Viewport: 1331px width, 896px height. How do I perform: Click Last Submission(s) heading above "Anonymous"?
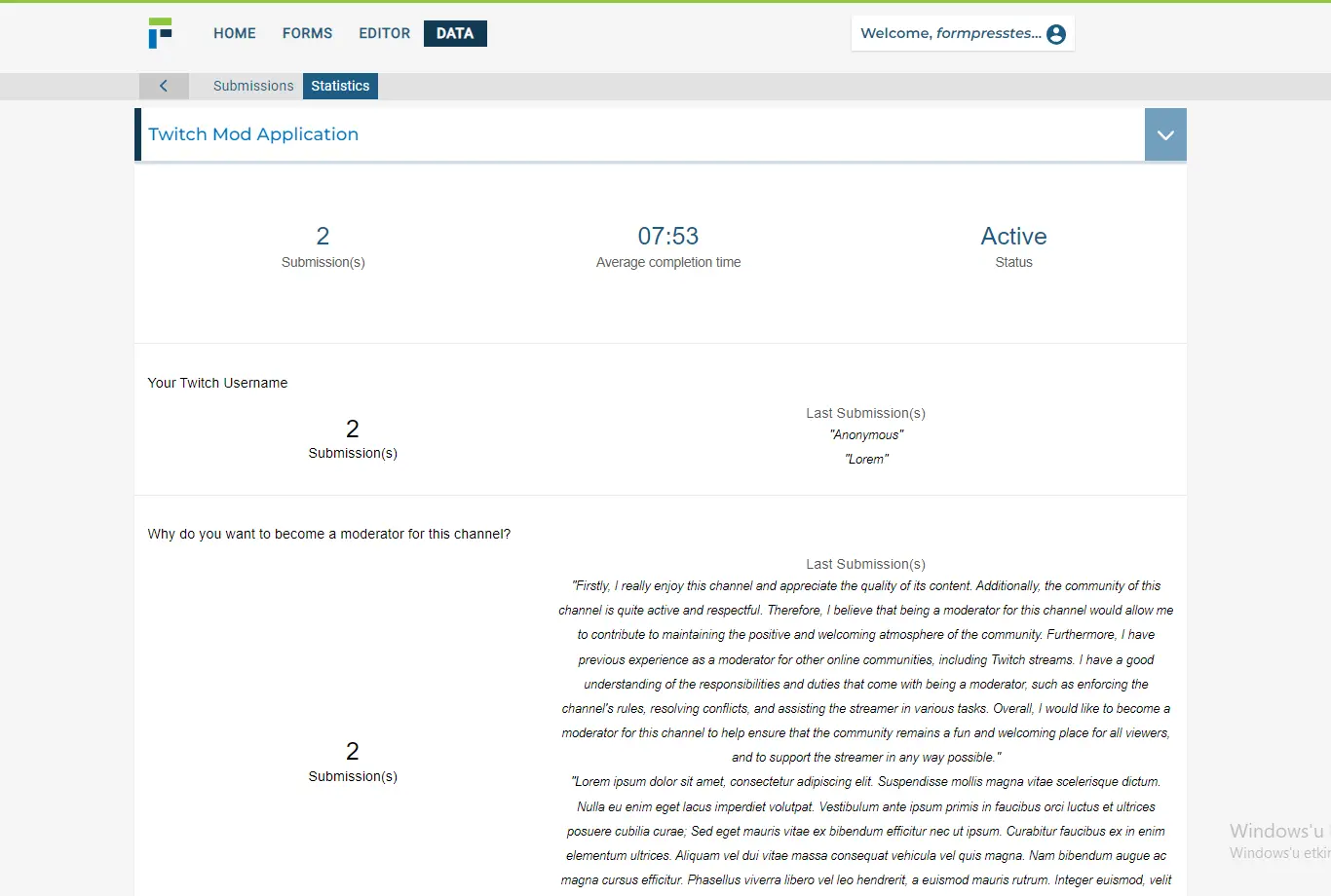point(866,413)
